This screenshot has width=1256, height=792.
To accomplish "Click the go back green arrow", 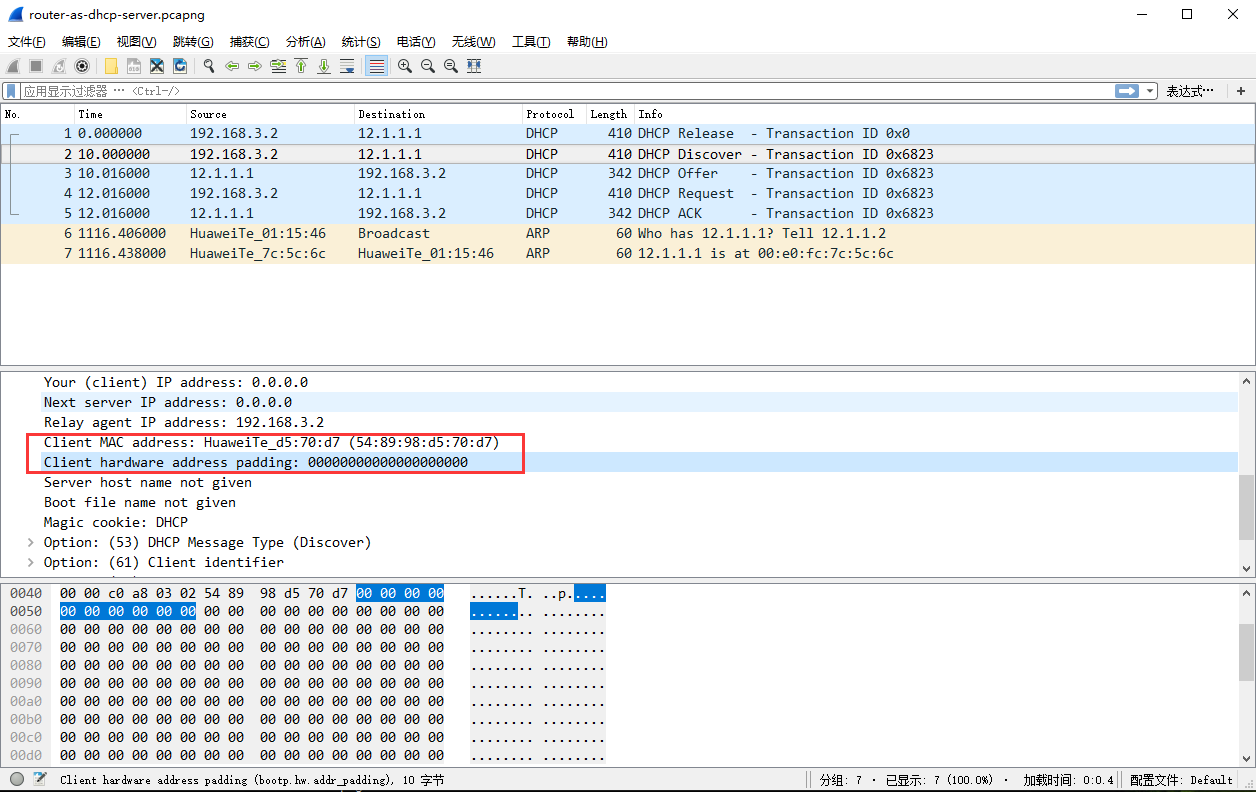I will pos(232,66).
